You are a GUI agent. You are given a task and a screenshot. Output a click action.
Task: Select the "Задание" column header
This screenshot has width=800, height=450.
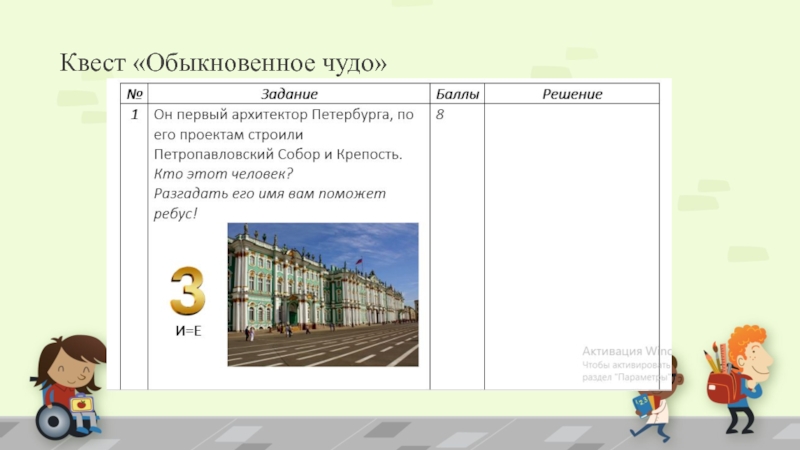click(289, 94)
